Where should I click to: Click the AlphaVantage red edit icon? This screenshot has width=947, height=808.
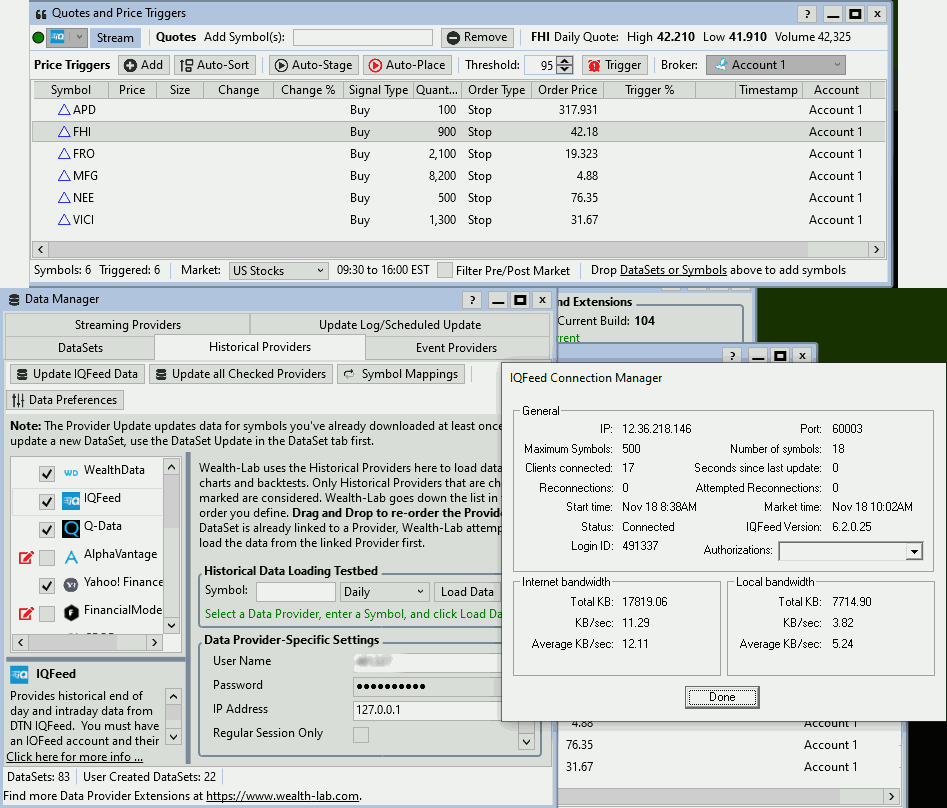tap(26, 557)
